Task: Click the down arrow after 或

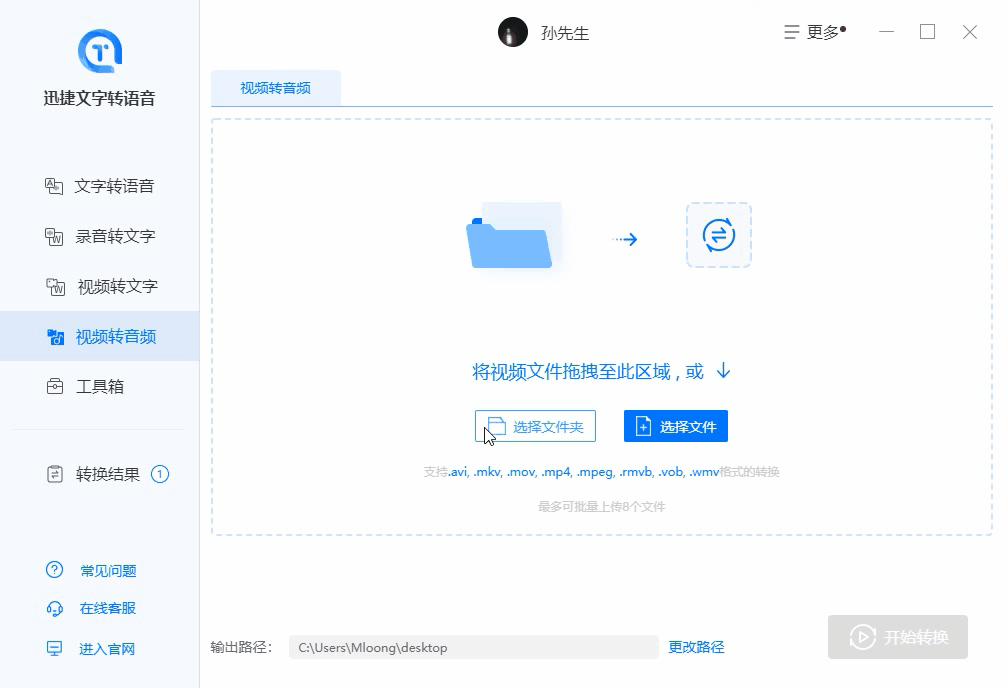Action: click(x=723, y=370)
